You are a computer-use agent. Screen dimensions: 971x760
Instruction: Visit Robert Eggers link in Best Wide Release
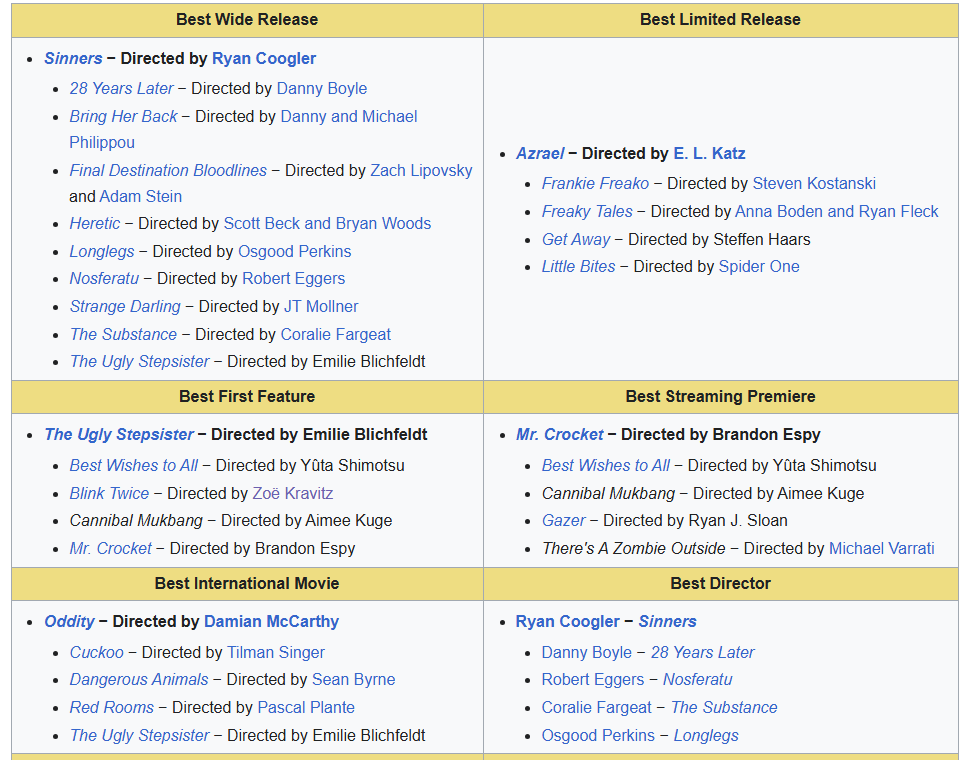click(x=294, y=279)
